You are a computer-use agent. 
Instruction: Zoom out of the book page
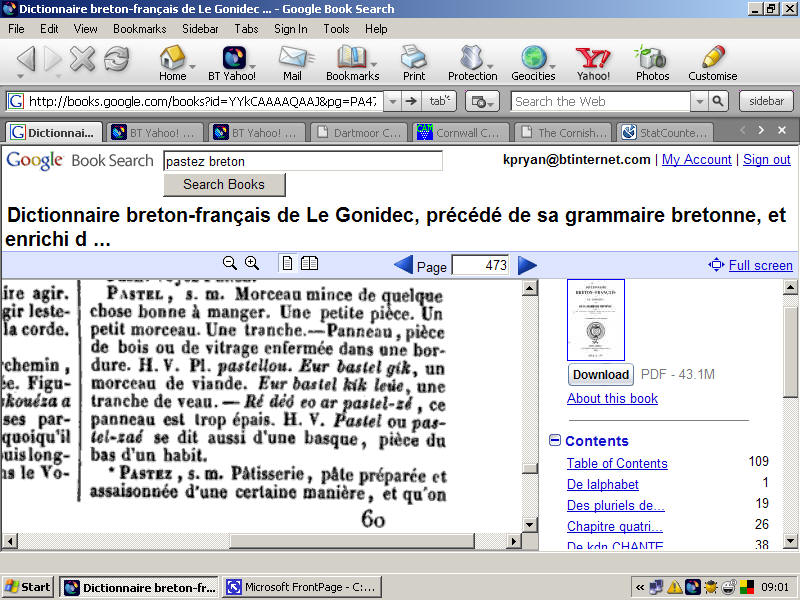(x=230, y=263)
